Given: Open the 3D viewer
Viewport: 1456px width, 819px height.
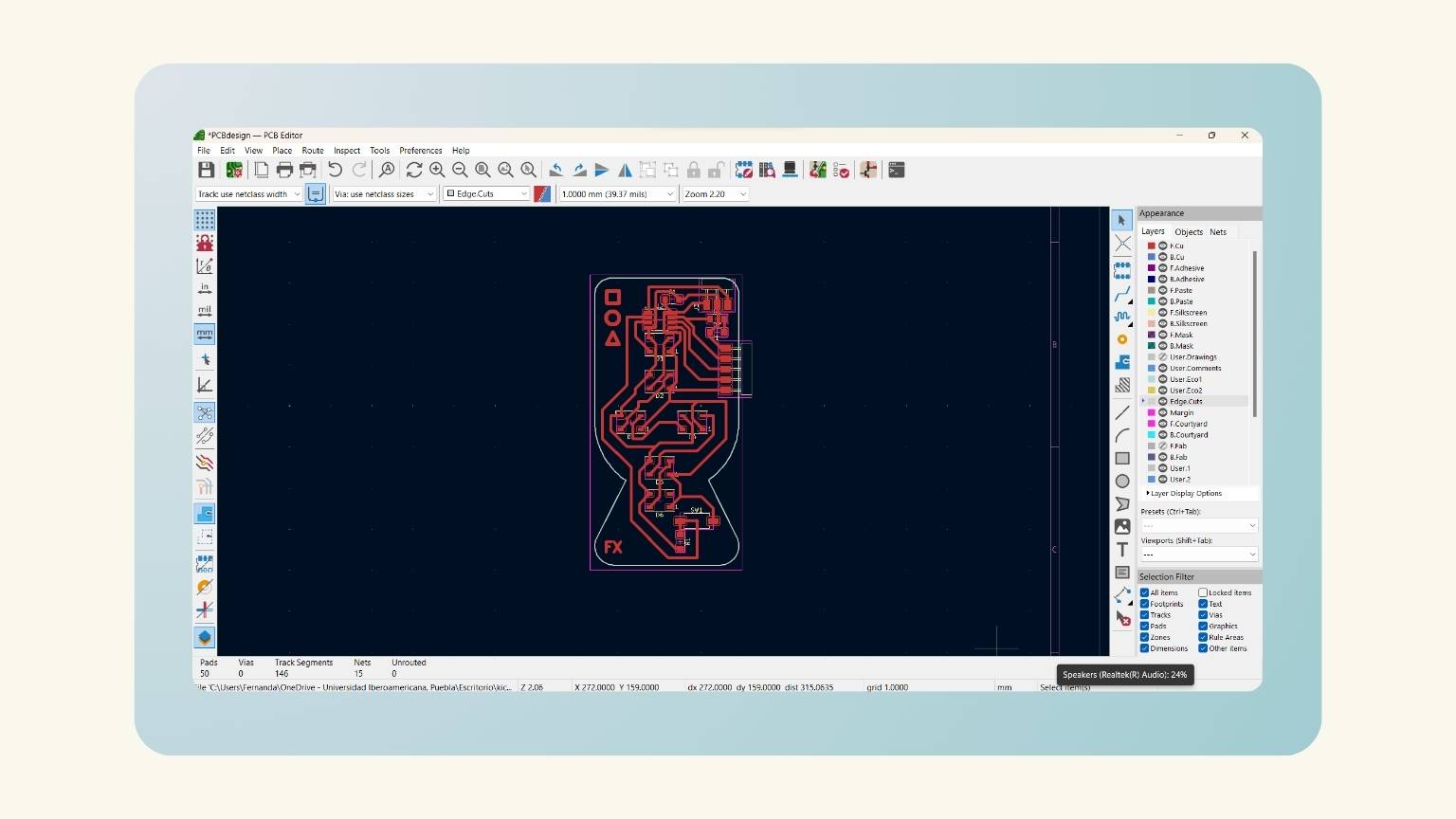Looking at the screenshot, I should tap(790, 170).
